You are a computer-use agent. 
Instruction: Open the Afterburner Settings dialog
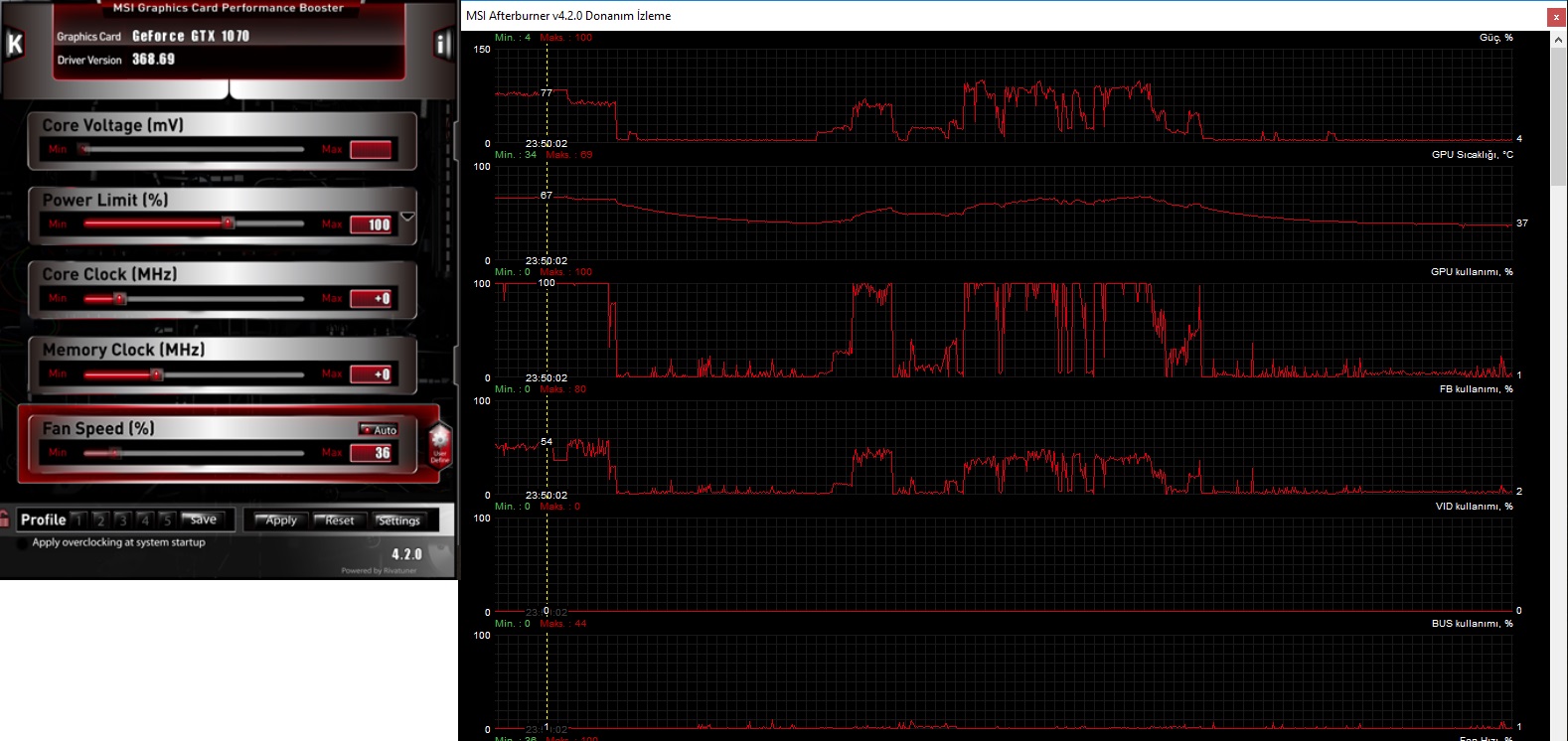pyautogui.click(x=398, y=519)
